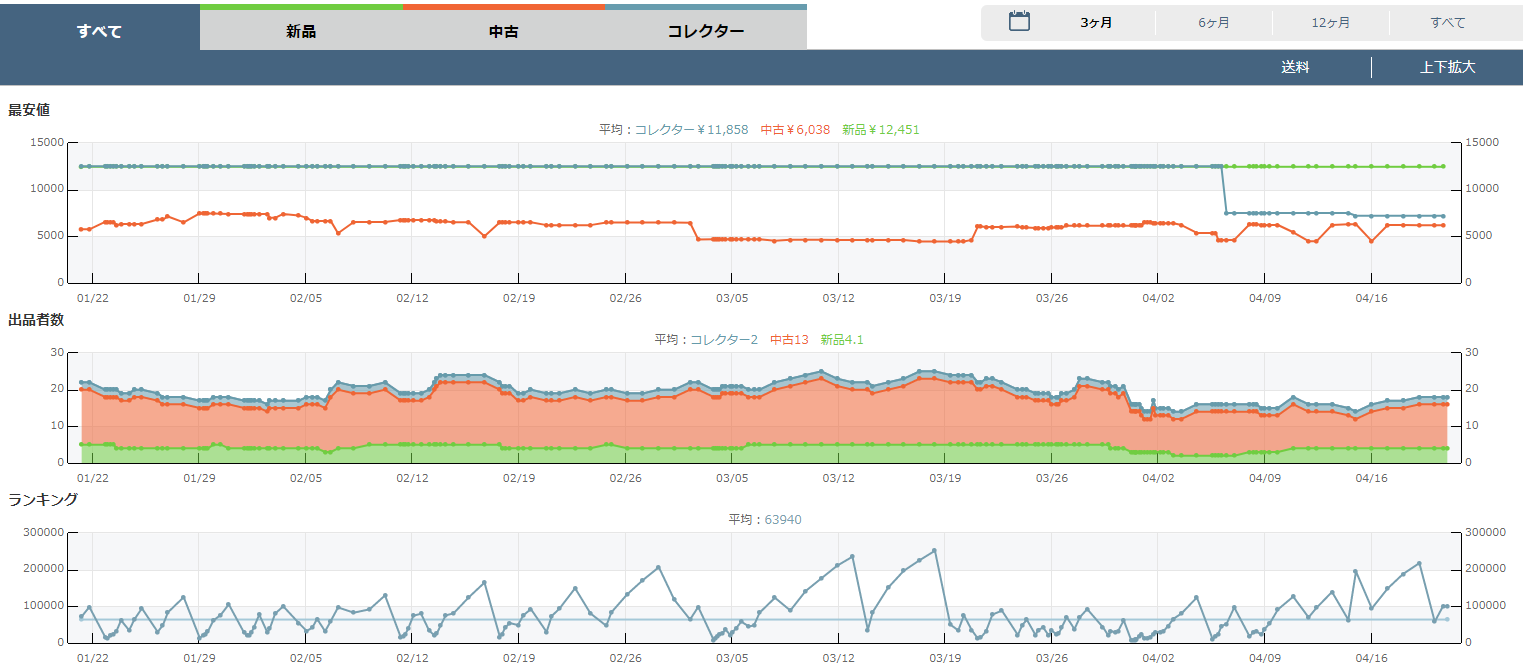Image resolution: width=1523 pixels, height=672 pixels.
Task: Choose the 6ヶ月 time range
Action: click(x=1213, y=22)
